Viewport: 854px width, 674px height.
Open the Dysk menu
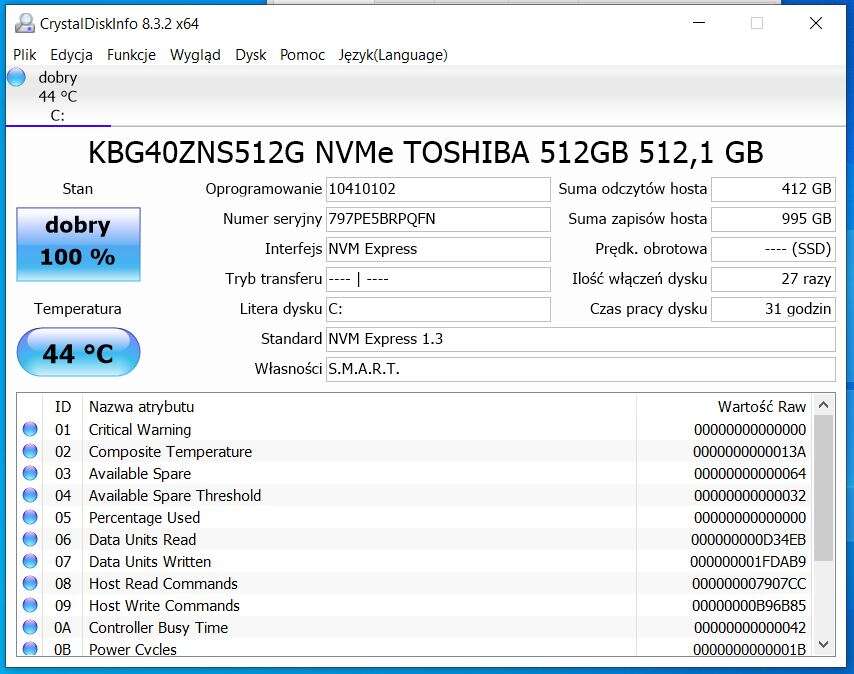(x=250, y=55)
